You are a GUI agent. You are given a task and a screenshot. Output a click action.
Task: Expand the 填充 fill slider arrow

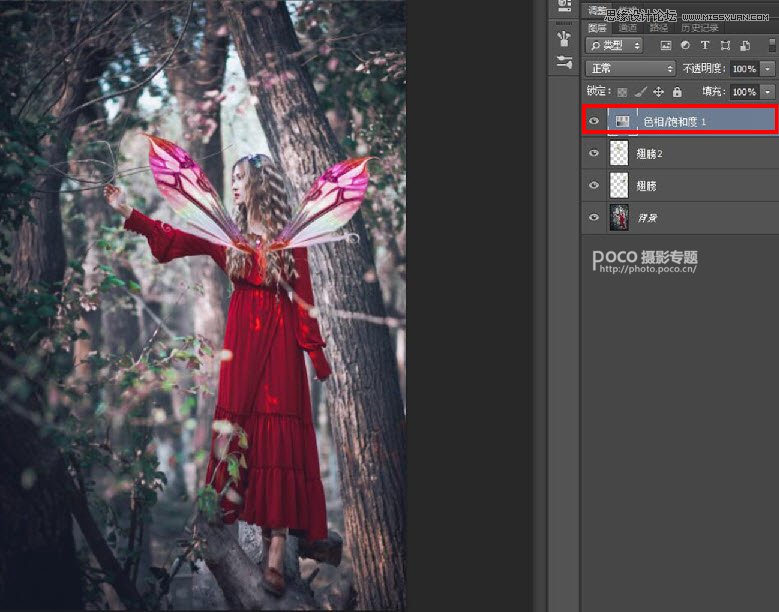768,92
